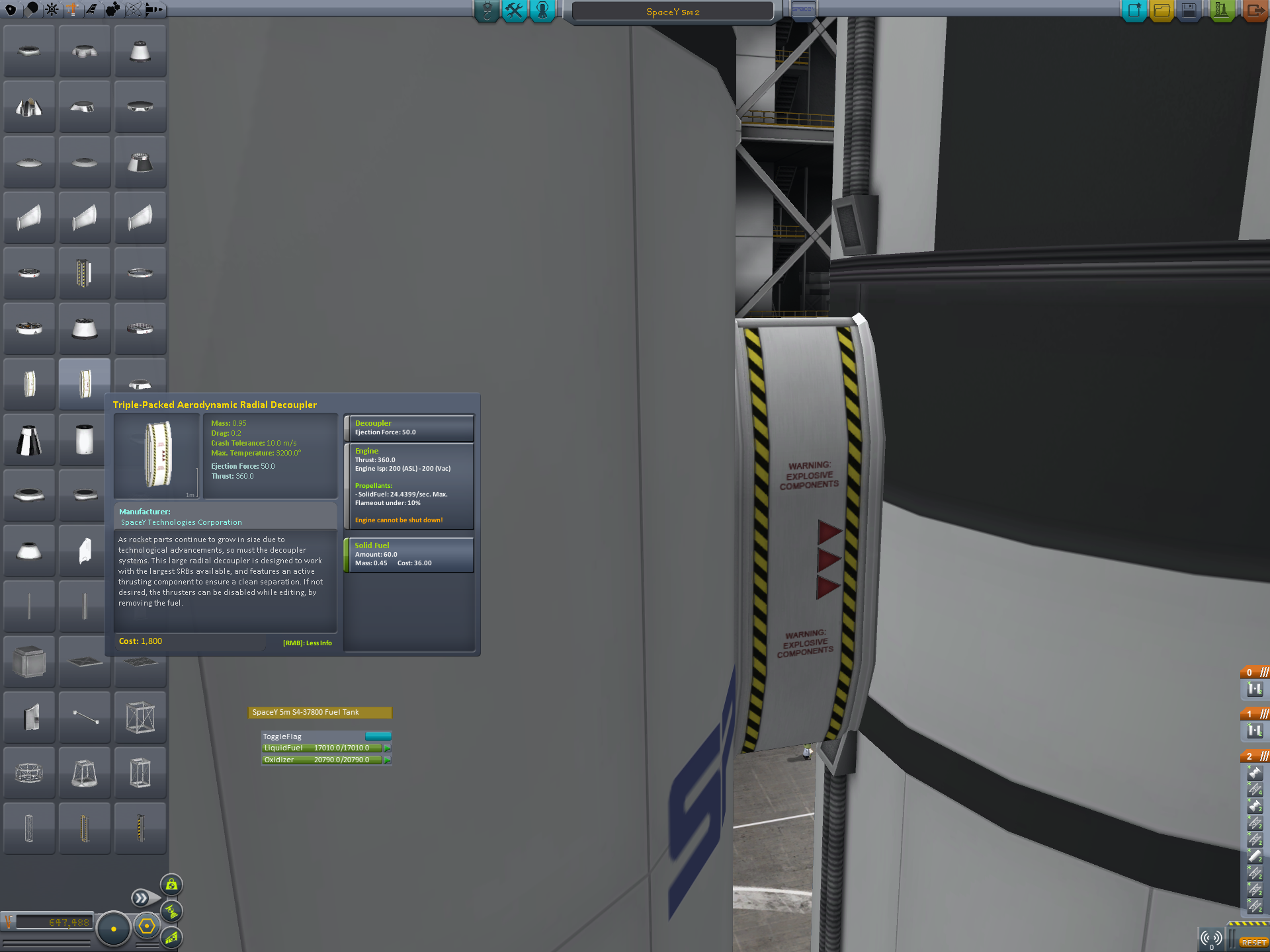This screenshot has height=952, width=1270.
Task: Save the craft with the floppy disk button
Action: (x=1189, y=11)
